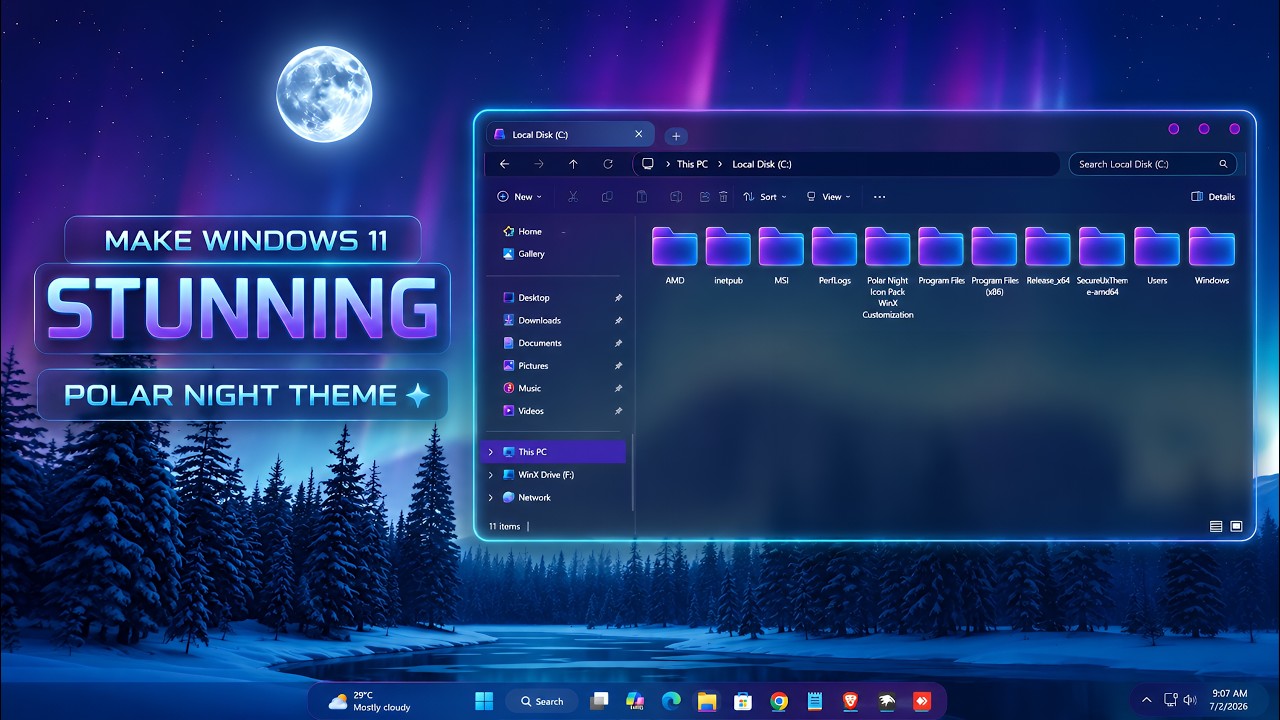Expand the Network tree node
The height and width of the screenshot is (720, 1280).
[x=491, y=497]
